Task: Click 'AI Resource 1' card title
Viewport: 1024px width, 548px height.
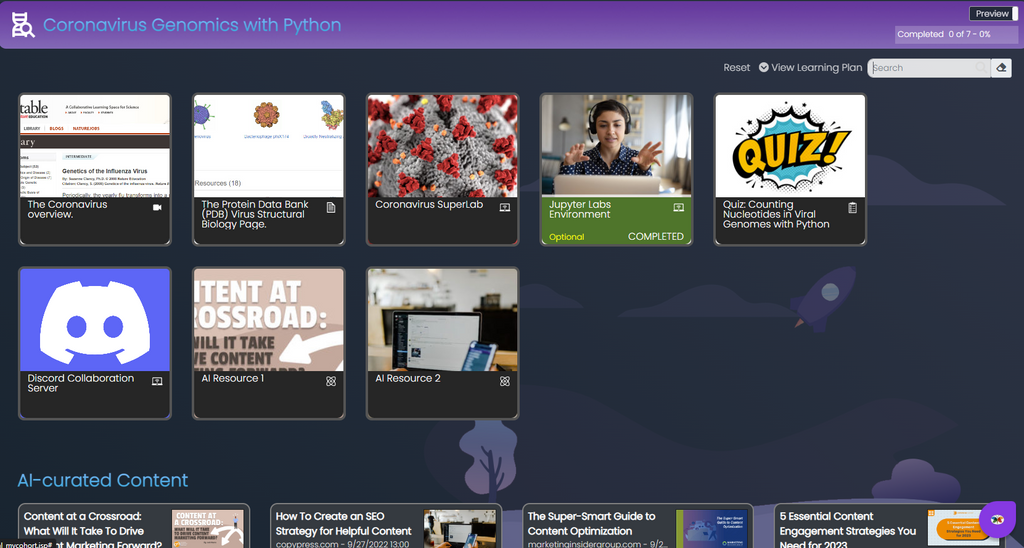Action: coord(232,378)
